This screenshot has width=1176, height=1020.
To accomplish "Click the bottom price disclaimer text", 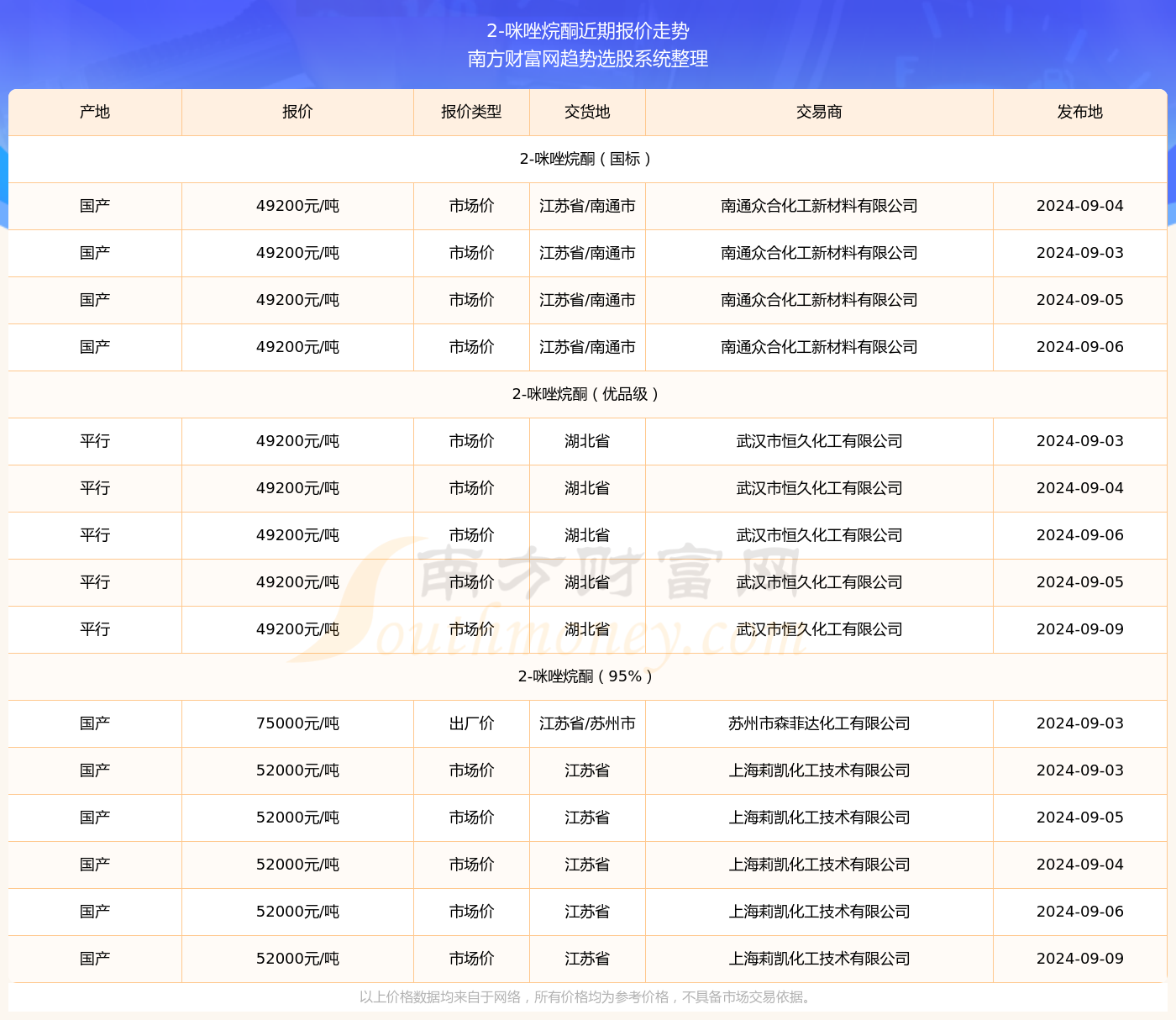I will [586, 1000].
